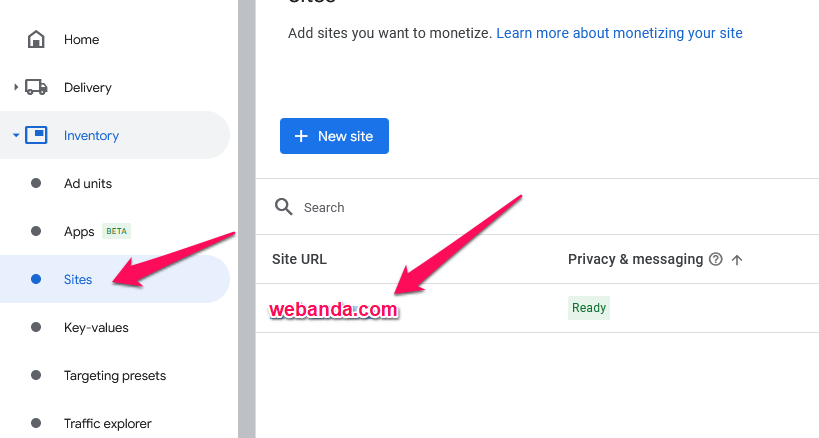Click the New site button
Viewport: 819px width, 438px height.
click(x=334, y=136)
